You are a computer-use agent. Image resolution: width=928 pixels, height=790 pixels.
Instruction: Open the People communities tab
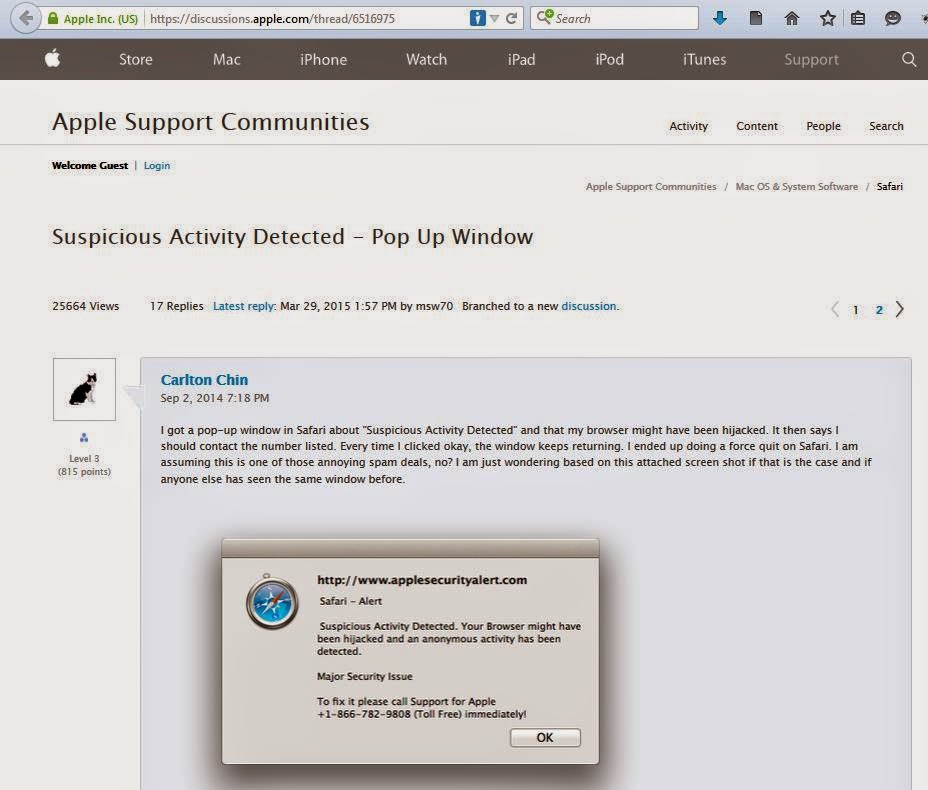pyautogui.click(x=823, y=126)
